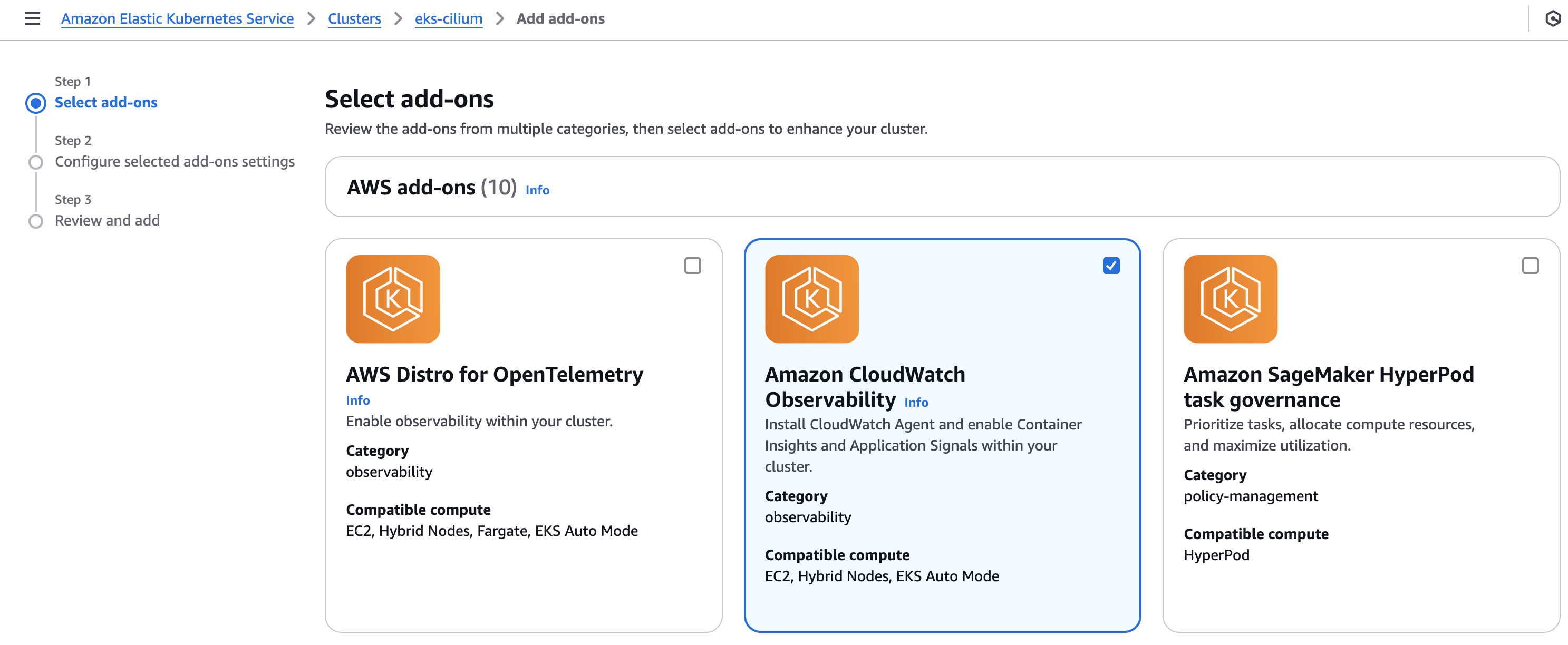
Task: Click the Add add-ons breadcrumb text
Action: 560,19
